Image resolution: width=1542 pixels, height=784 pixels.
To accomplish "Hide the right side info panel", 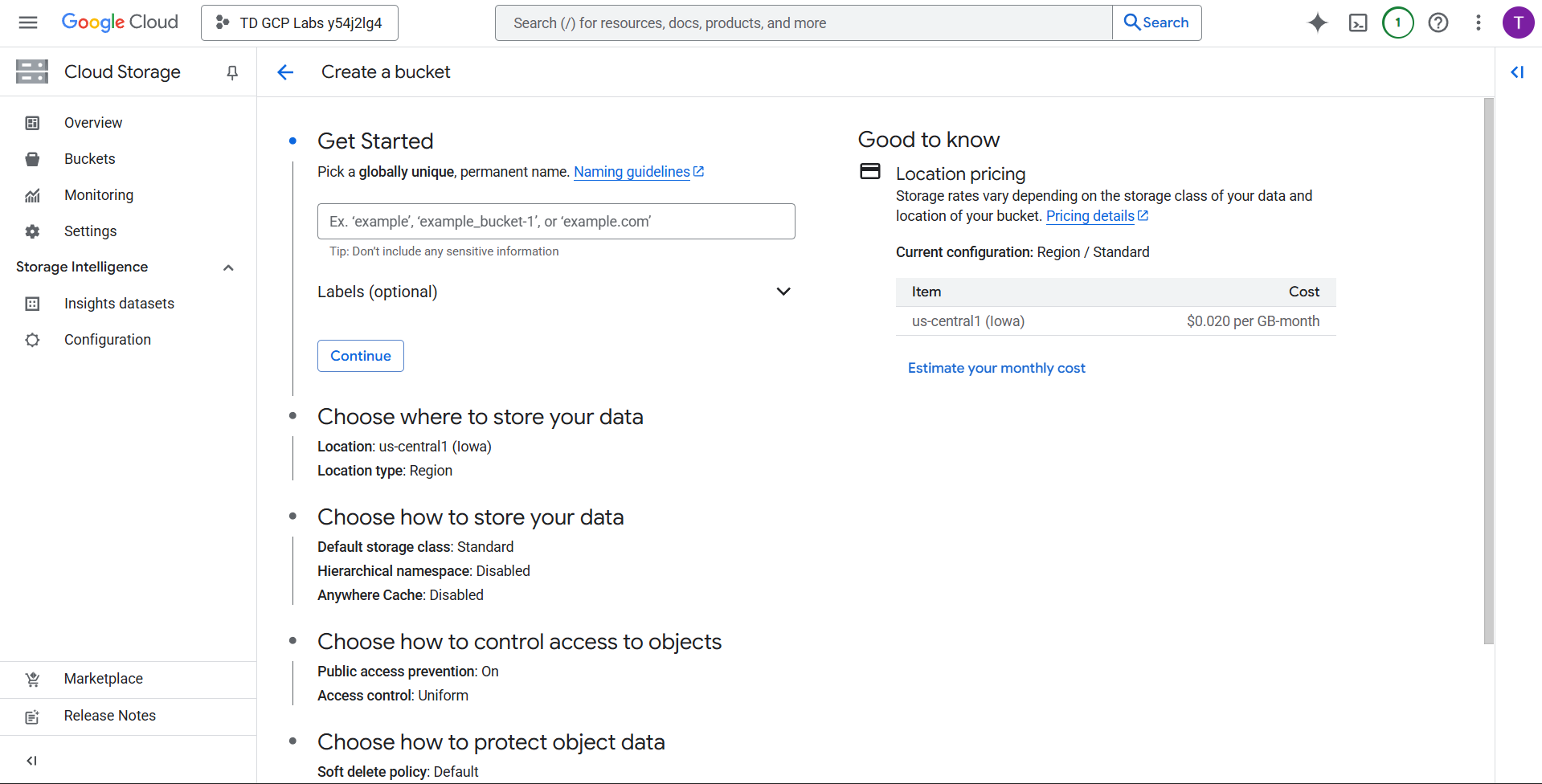I will pyautogui.click(x=1517, y=72).
